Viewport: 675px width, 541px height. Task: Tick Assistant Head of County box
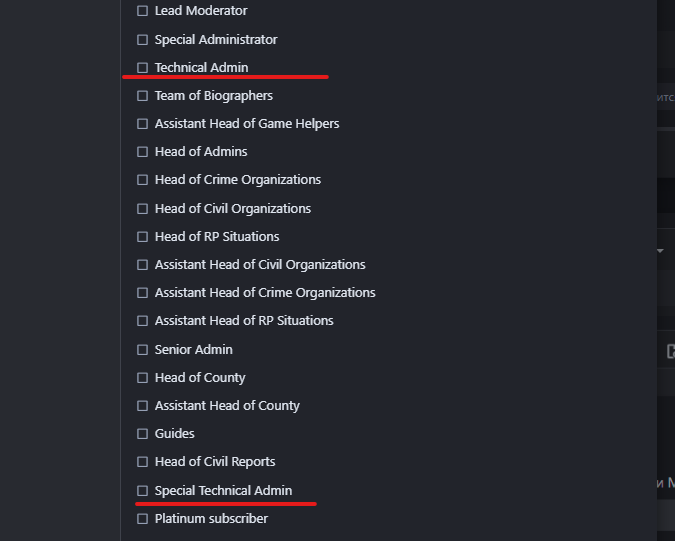pos(142,406)
